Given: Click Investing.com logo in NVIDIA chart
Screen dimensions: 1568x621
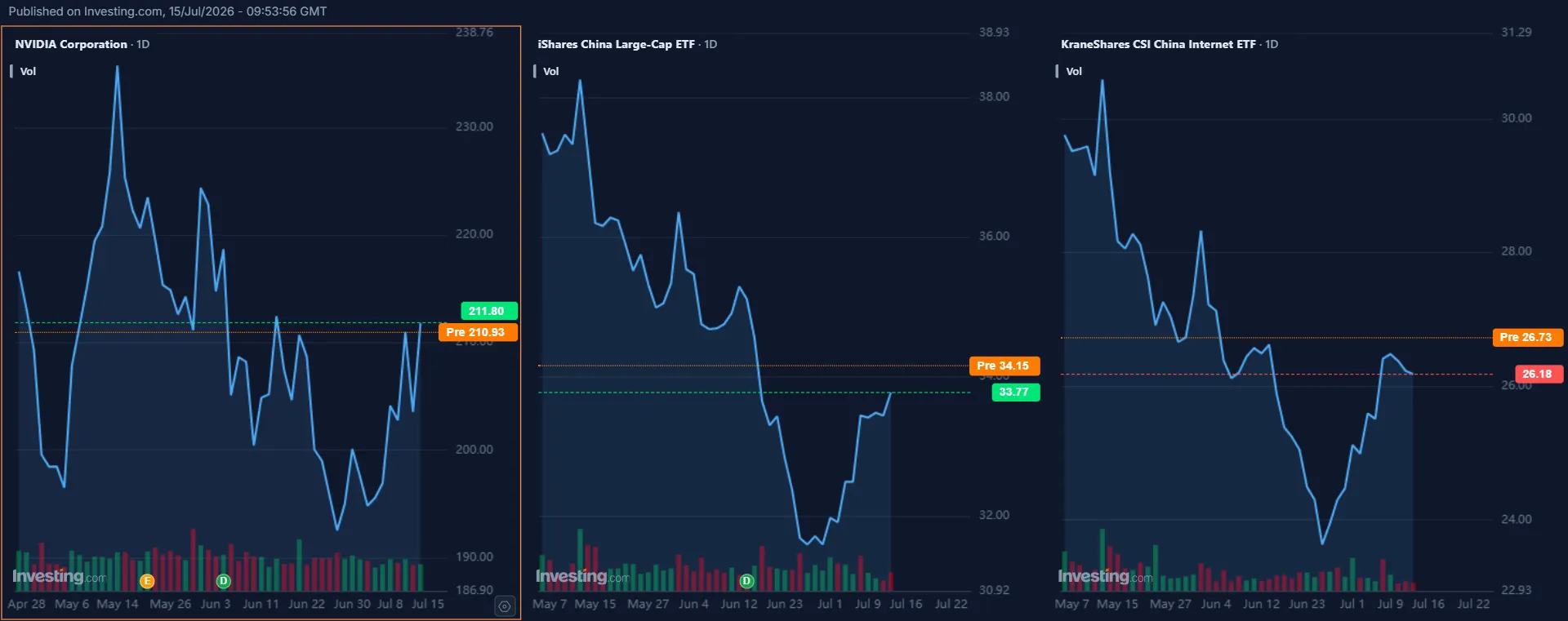Looking at the screenshot, I should 59,576.
